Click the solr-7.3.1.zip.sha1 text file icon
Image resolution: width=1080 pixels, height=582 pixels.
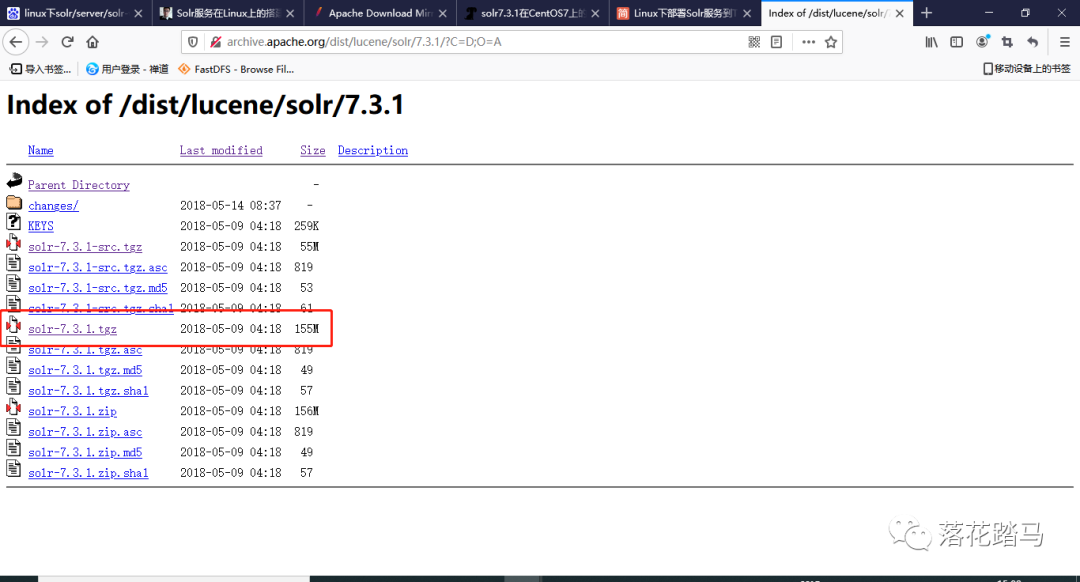(14, 468)
